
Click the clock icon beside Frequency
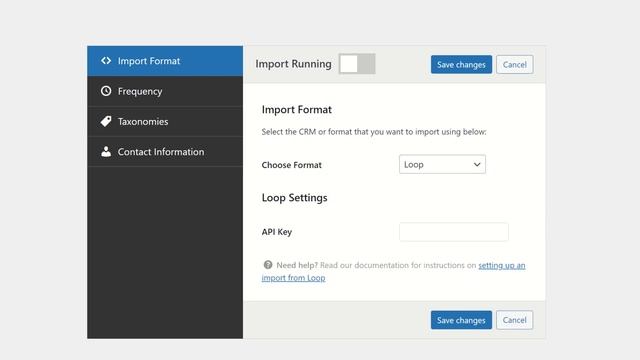[x=106, y=91]
